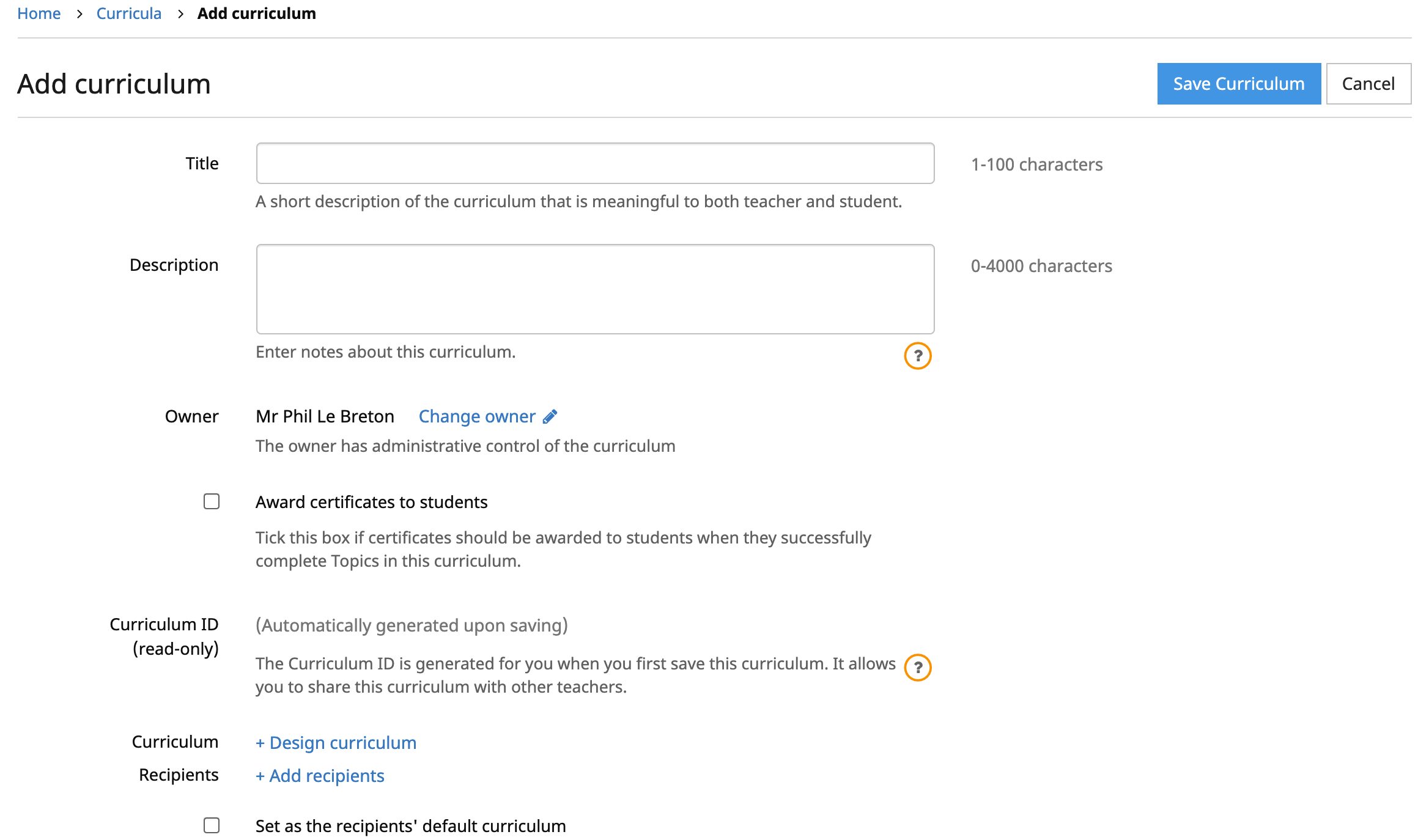The width and height of the screenshot is (1418, 840).
Task: Click the Add recipients link
Action: pyautogui.click(x=320, y=776)
